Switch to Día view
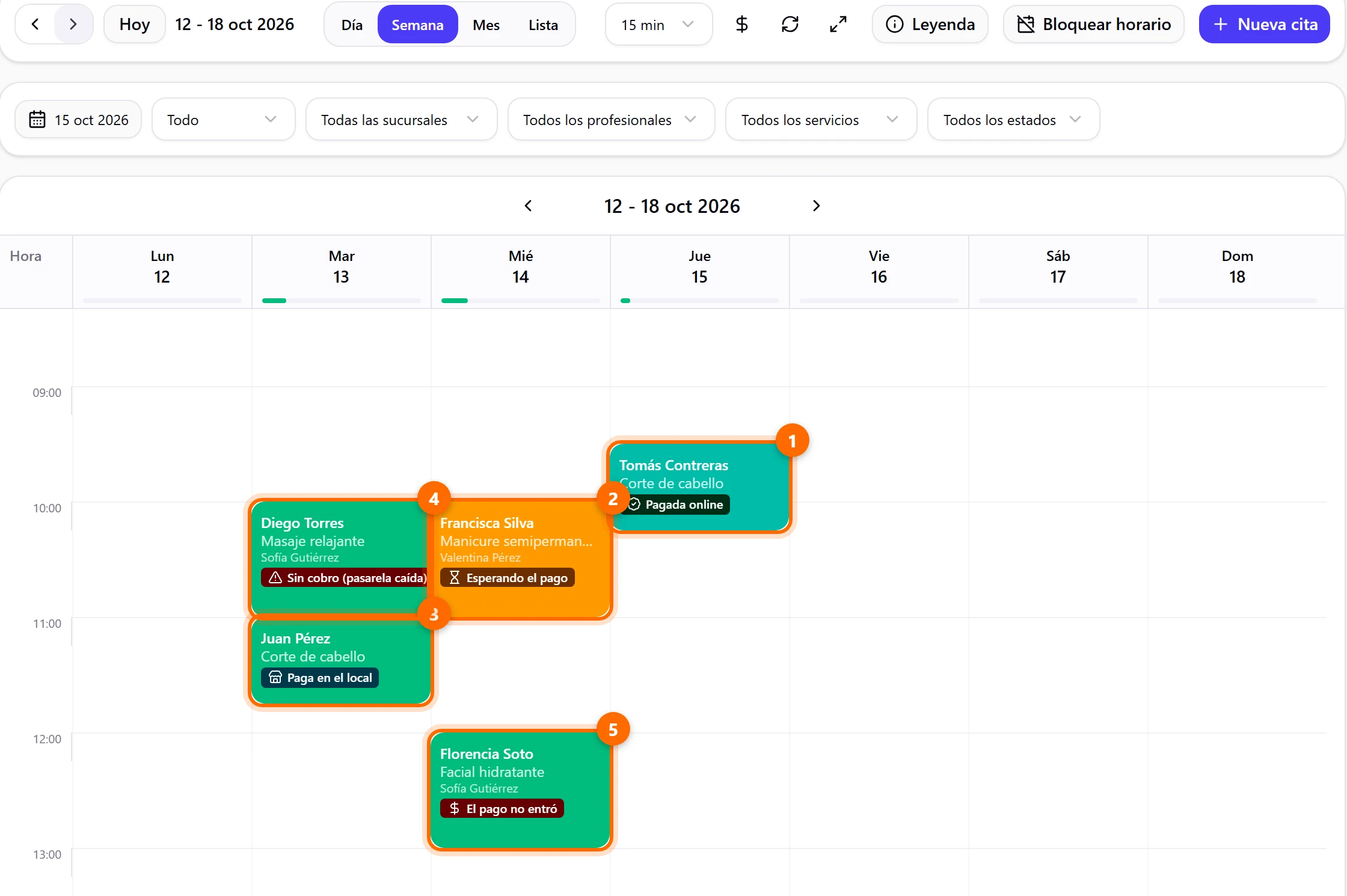Viewport: 1347px width, 896px height. pos(352,25)
